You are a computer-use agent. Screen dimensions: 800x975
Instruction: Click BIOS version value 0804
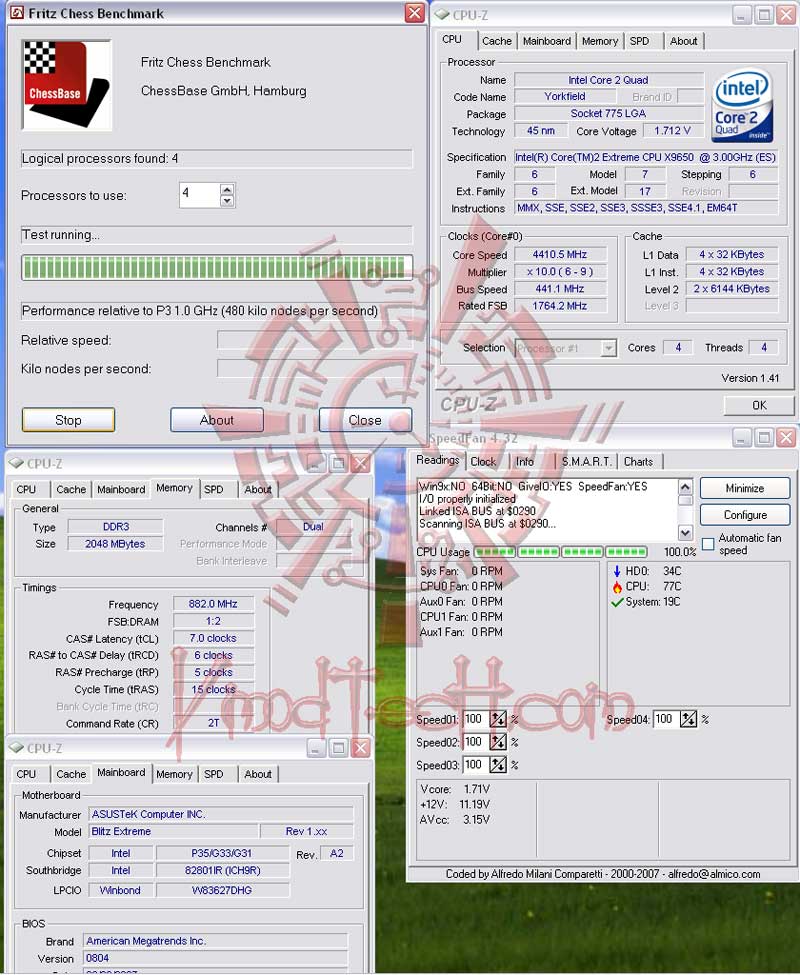click(x=215, y=958)
